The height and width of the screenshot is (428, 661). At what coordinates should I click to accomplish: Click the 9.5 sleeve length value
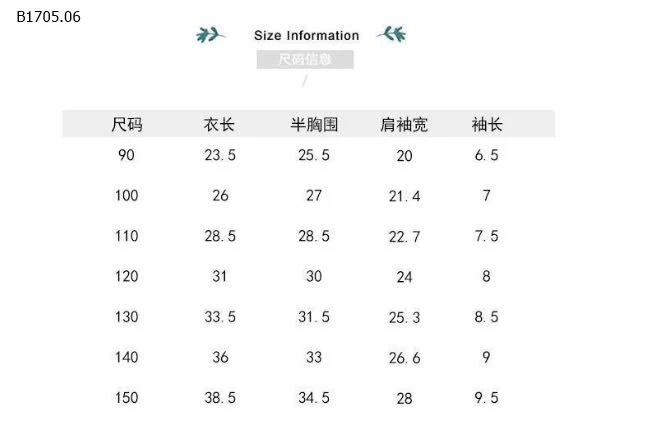click(487, 398)
